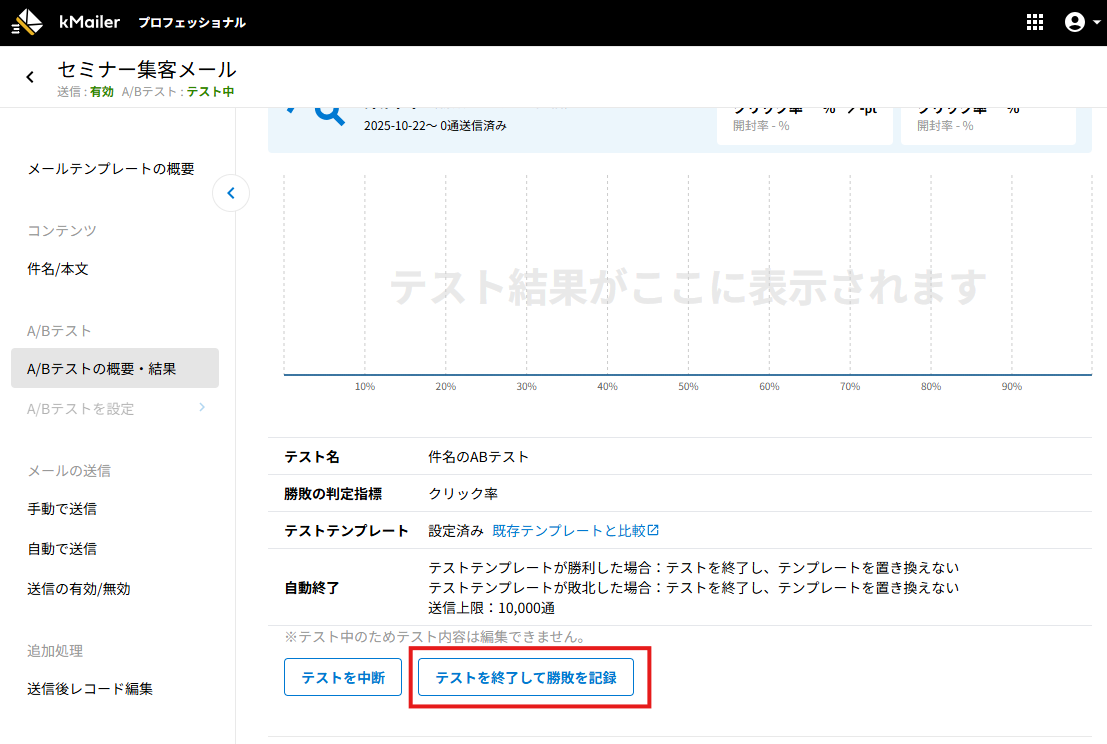Open 送信の有効/無効 setting

point(79,589)
